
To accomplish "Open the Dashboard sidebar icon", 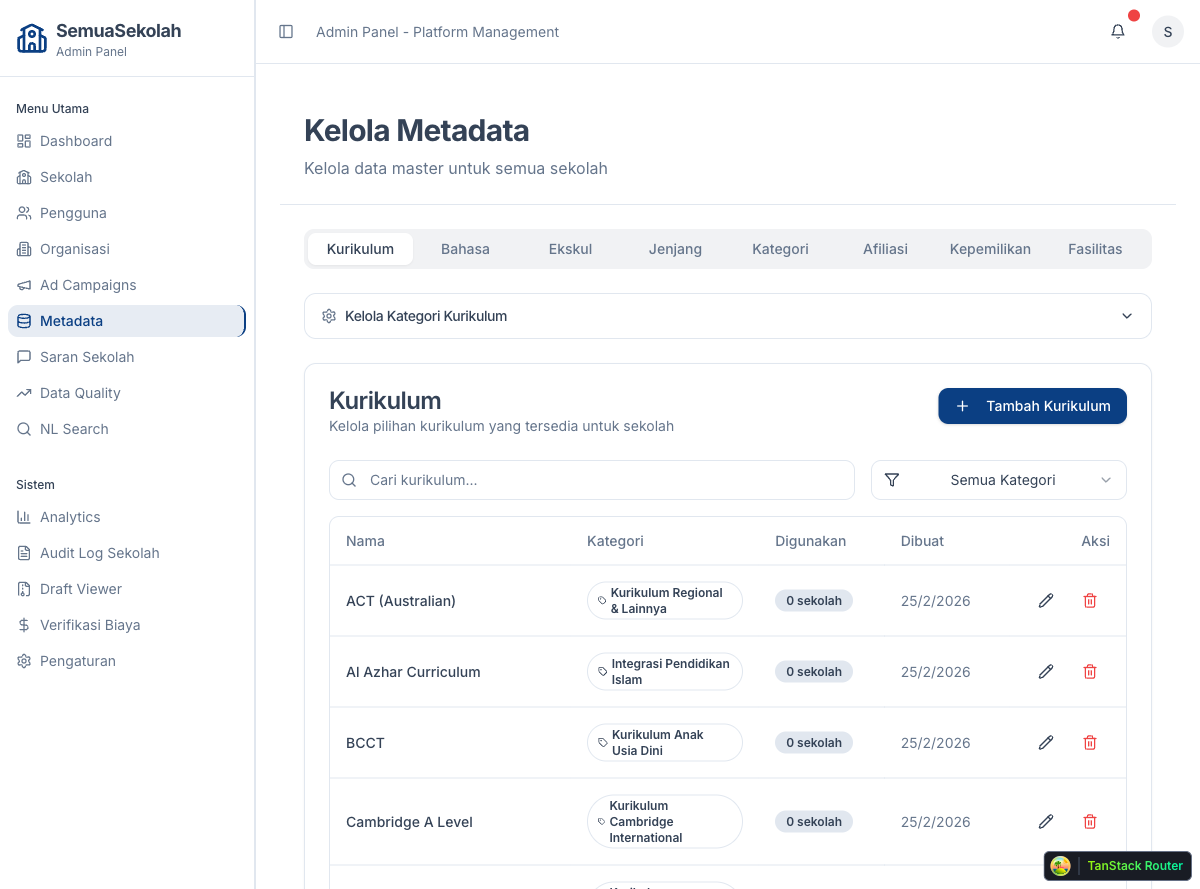I will tap(23, 141).
